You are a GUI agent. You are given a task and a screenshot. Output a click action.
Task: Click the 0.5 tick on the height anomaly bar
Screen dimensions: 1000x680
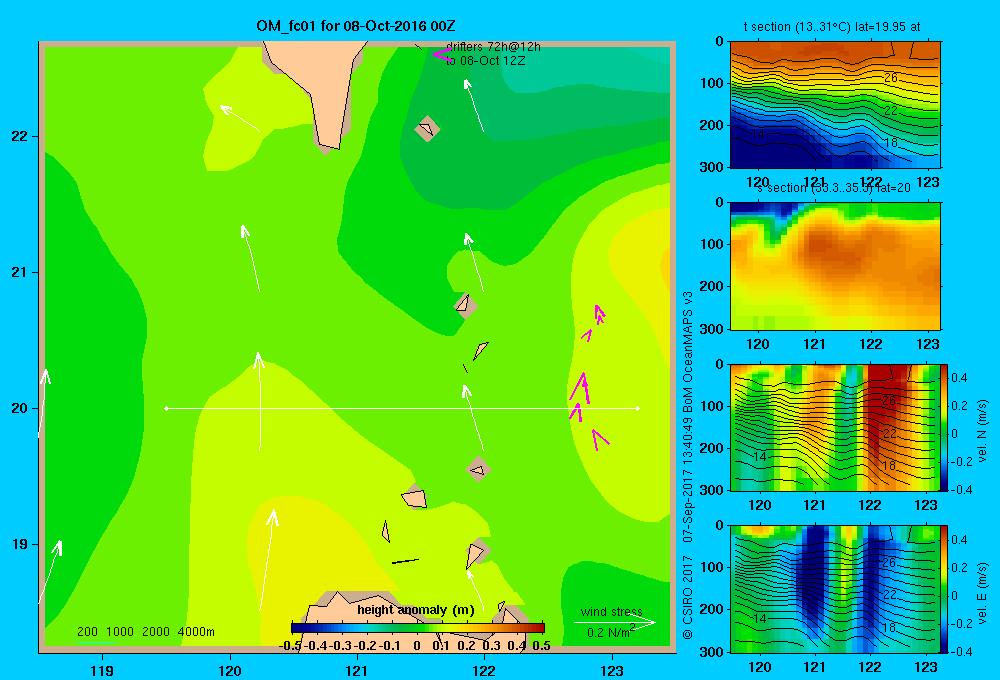541,646
